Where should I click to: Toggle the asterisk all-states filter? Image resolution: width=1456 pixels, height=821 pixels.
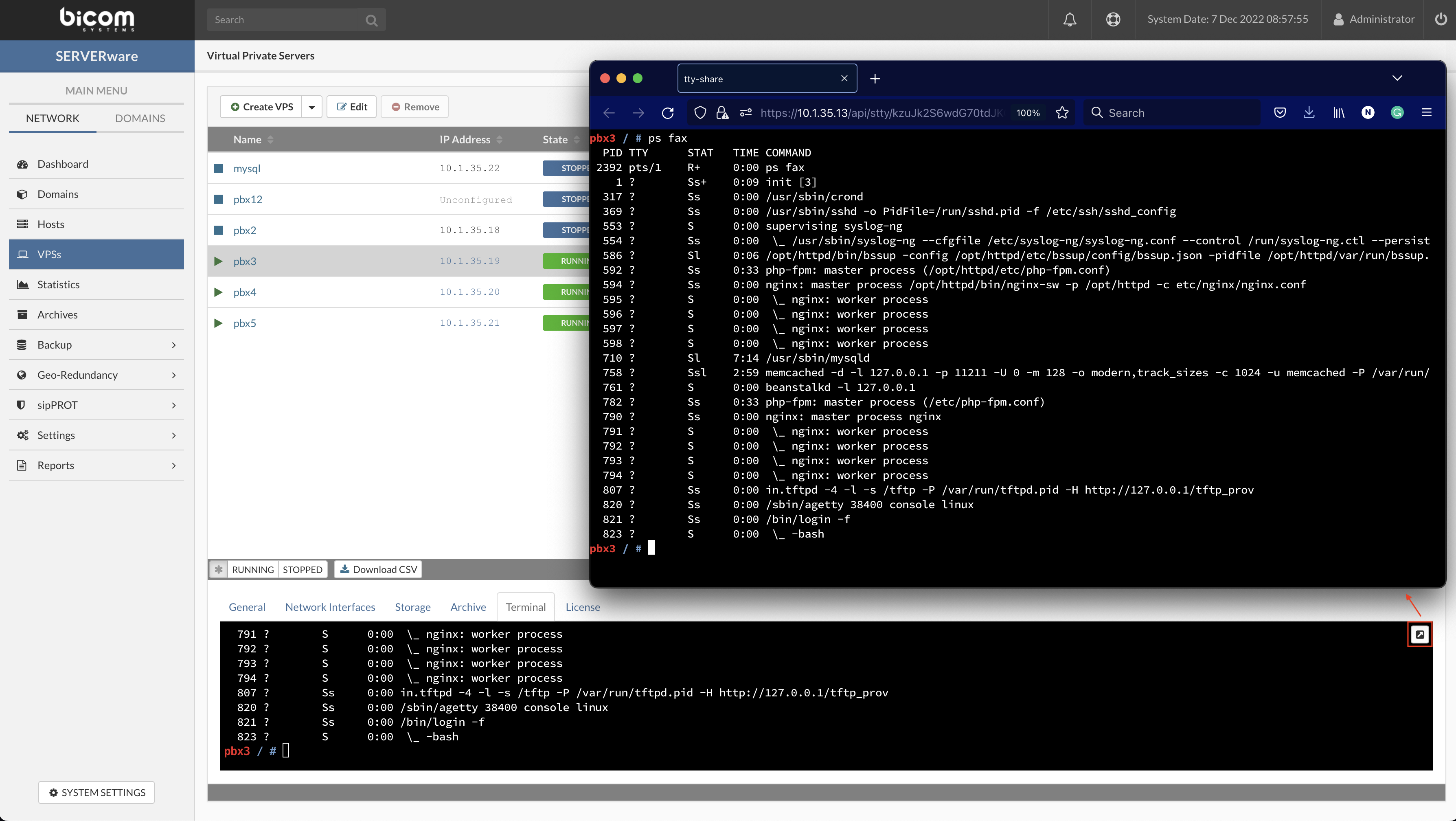pos(219,569)
